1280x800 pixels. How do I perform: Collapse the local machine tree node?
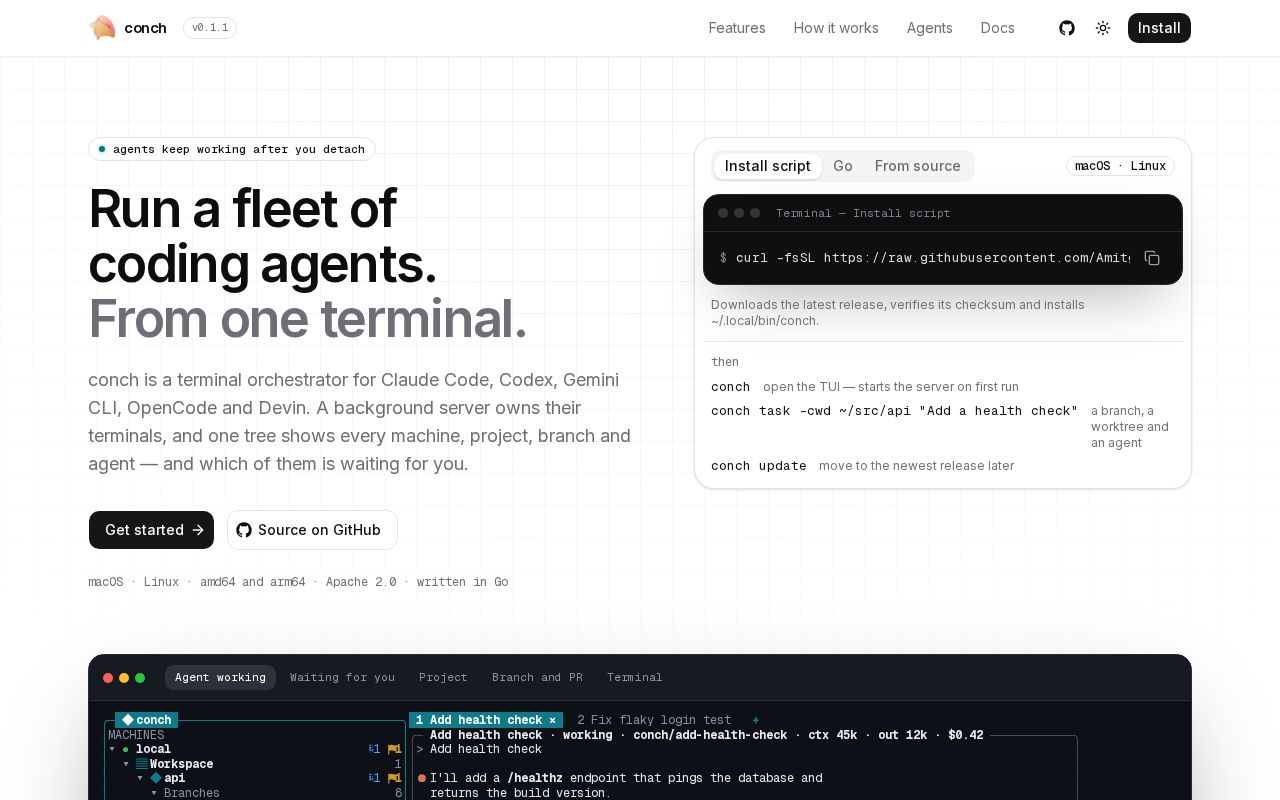pos(112,749)
